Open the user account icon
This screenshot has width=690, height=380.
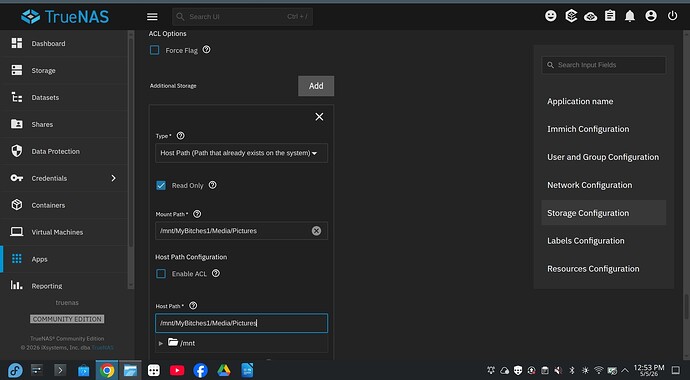(x=651, y=16)
